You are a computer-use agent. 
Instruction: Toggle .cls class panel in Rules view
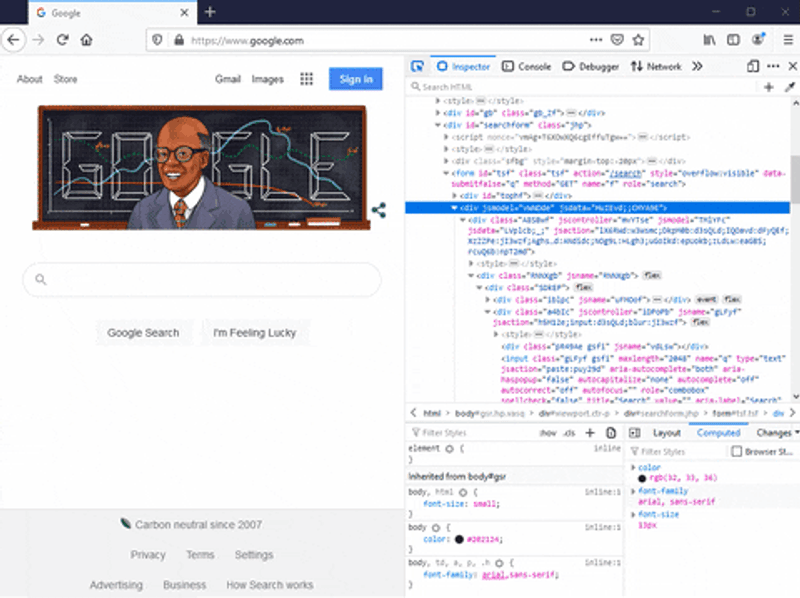point(569,433)
